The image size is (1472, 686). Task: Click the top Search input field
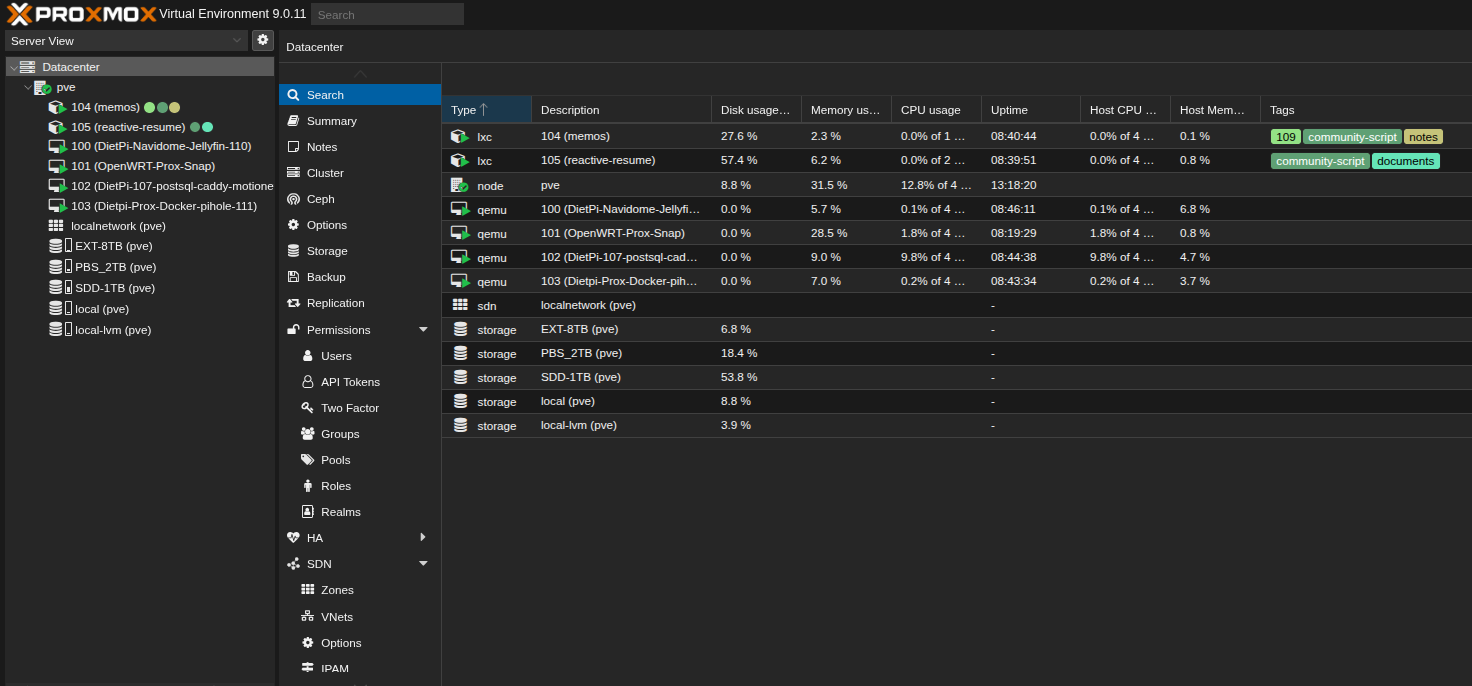pyautogui.click(x=387, y=14)
